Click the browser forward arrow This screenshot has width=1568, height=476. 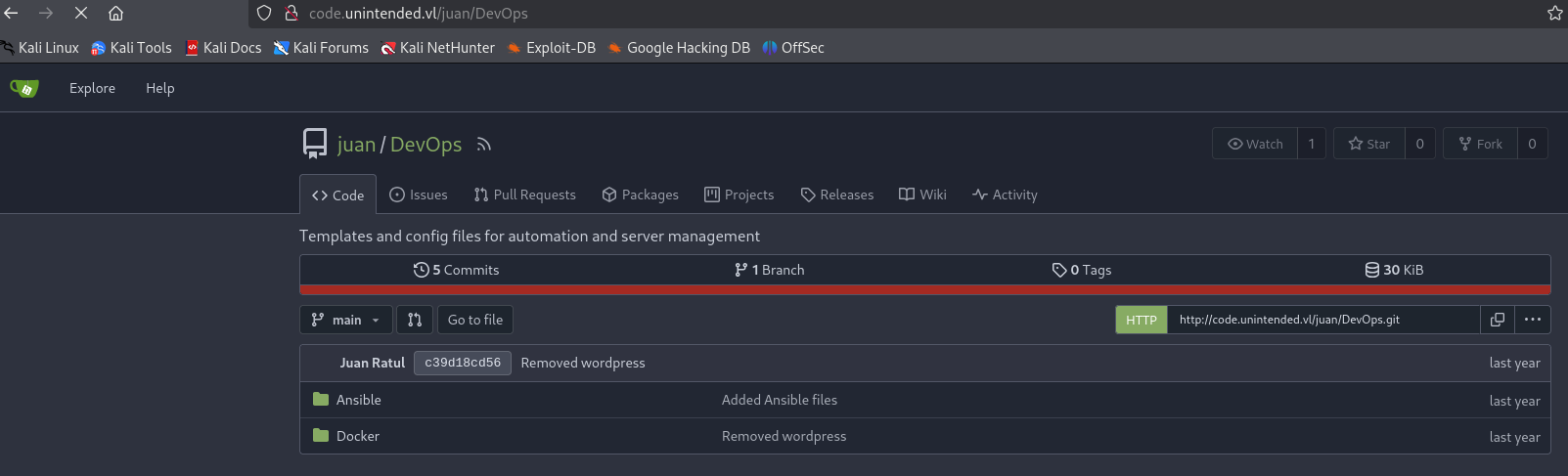coord(46,13)
